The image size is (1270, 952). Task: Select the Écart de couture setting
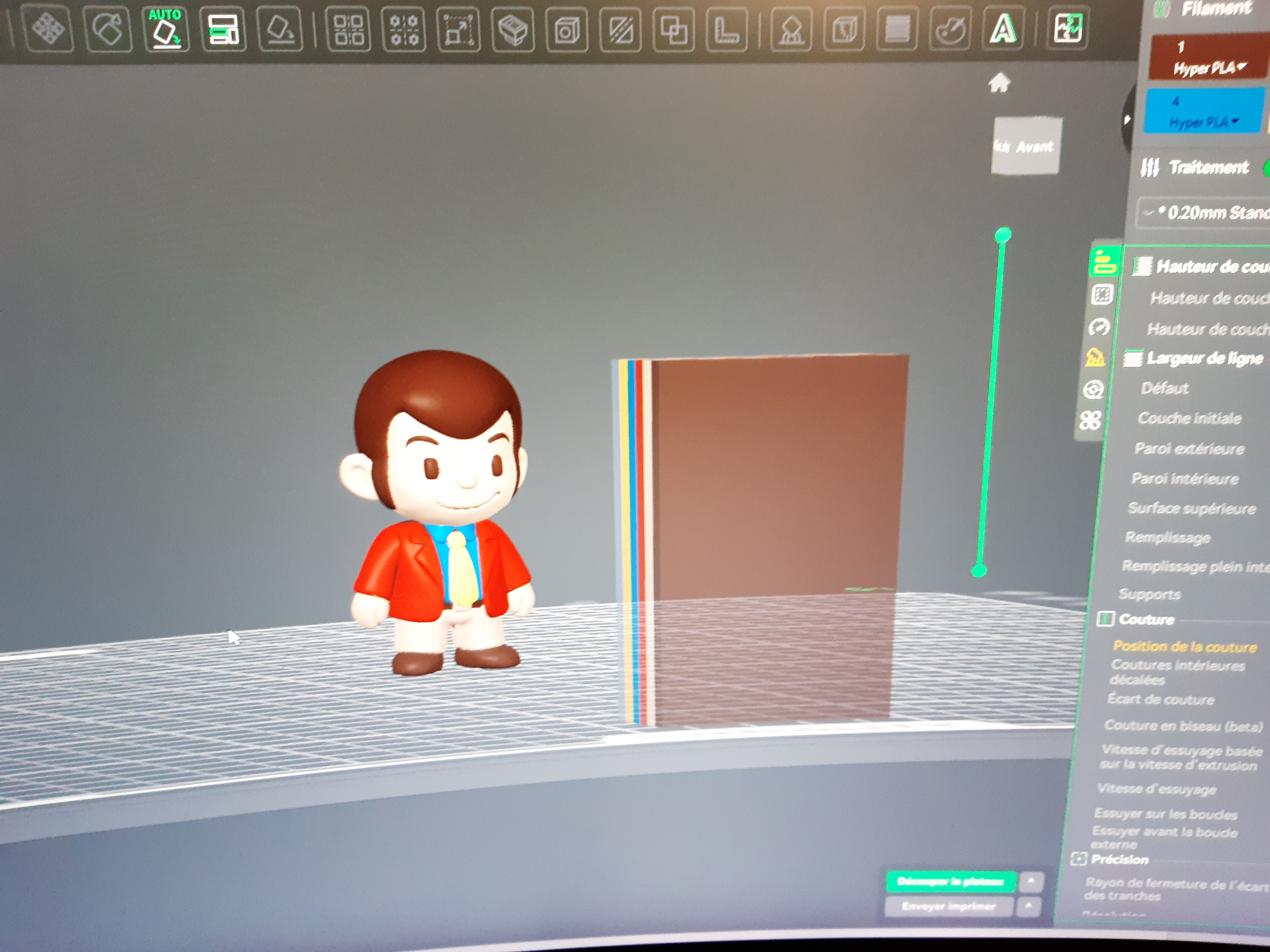[1161, 699]
